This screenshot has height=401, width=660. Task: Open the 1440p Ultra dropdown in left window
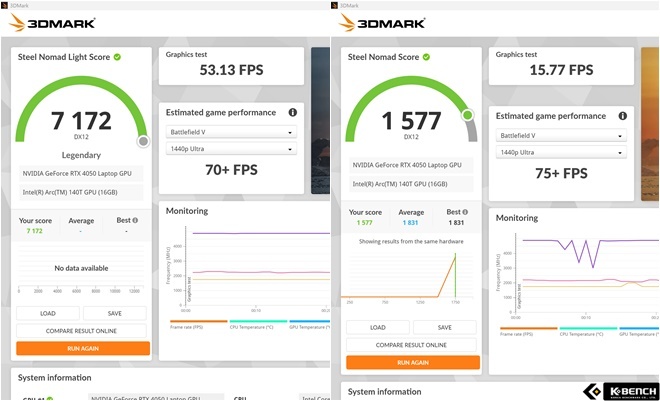click(x=231, y=149)
